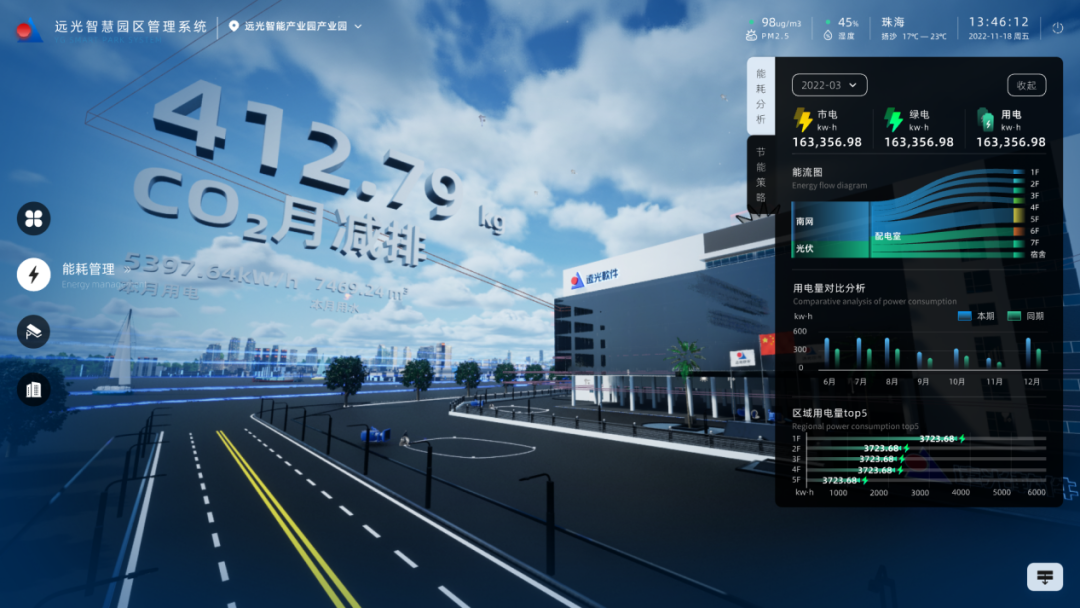The height and width of the screenshot is (608, 1080).
Task: Click the yellow 市电 lightning icon
Action: point(803,121)
